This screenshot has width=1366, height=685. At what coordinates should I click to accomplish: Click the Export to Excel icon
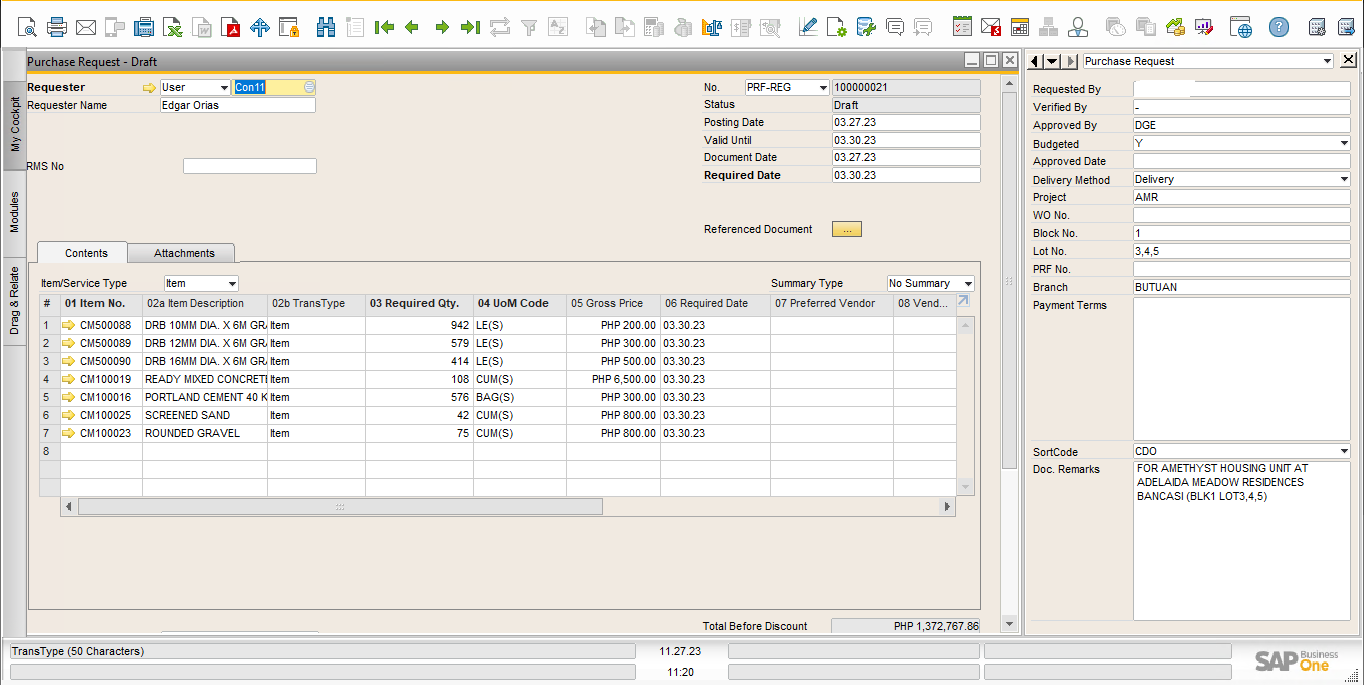click(x=173, y=27)
